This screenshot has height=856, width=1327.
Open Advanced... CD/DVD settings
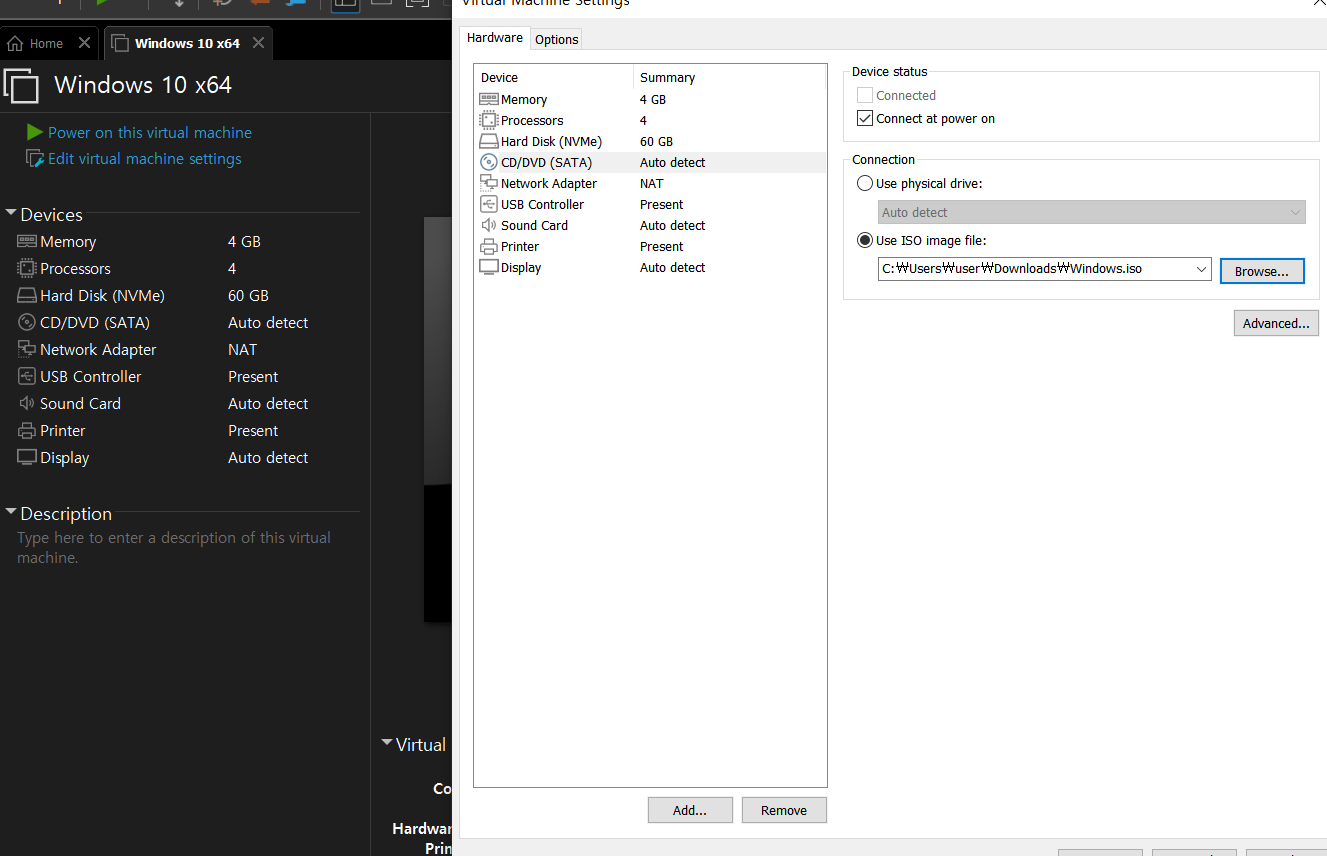coord(1276,323)
